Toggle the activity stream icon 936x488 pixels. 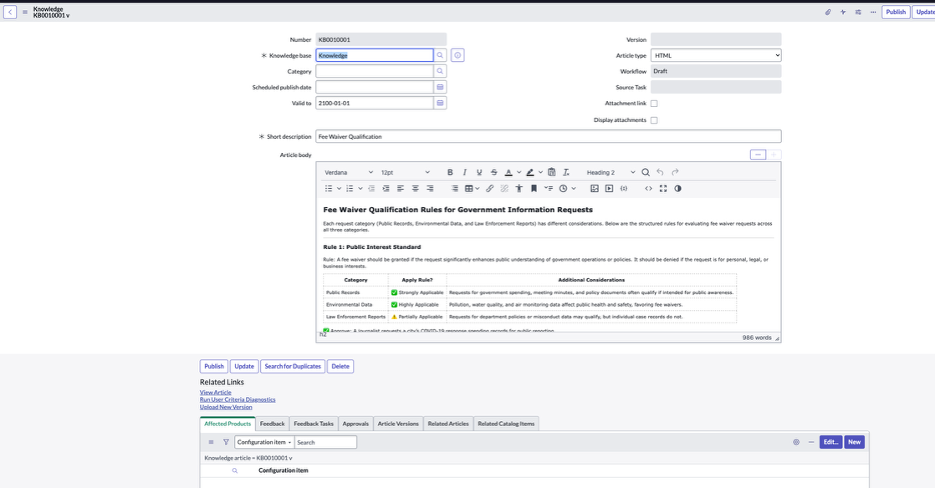[x=843, y=12]
